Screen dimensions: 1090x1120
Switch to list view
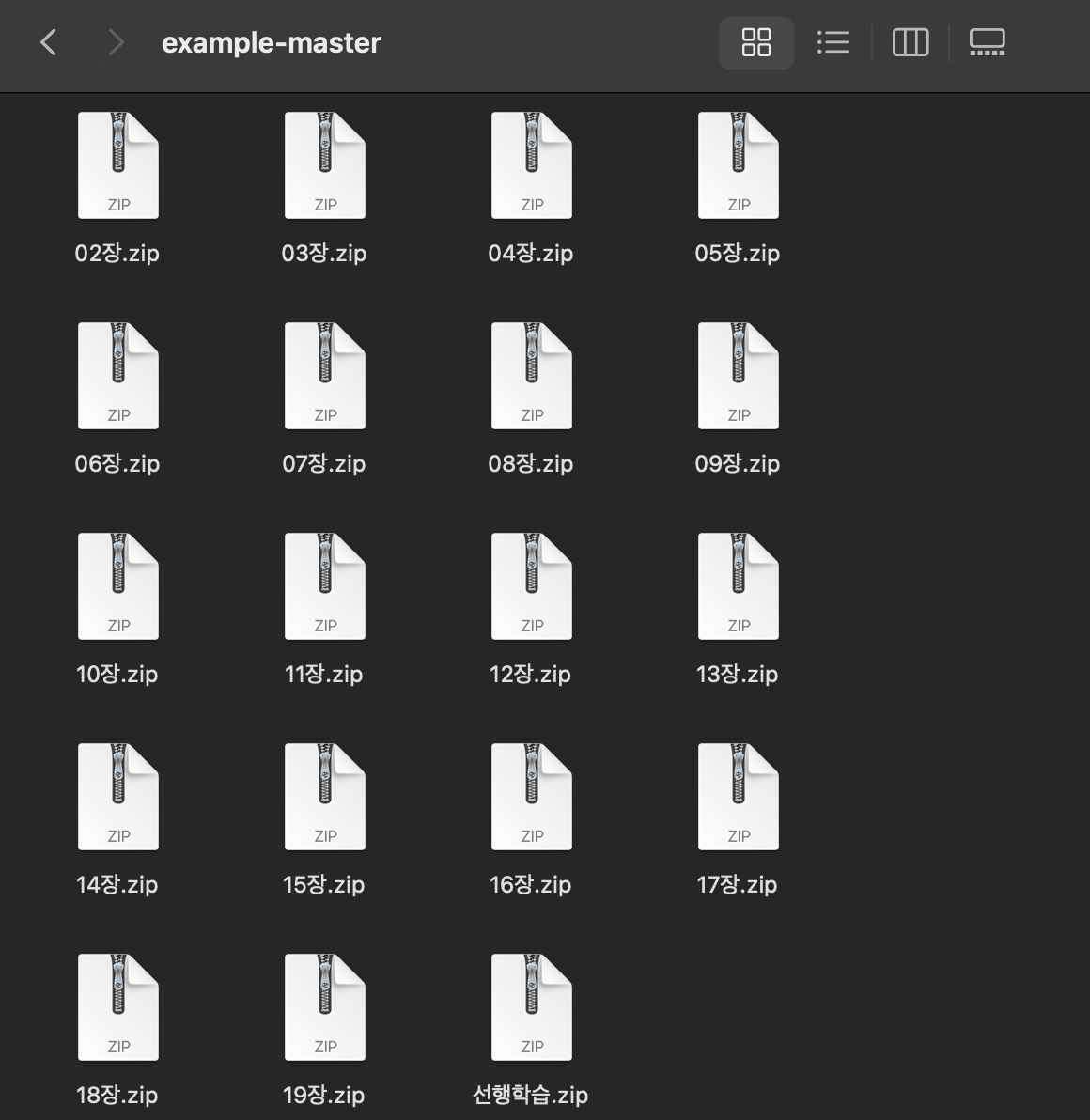click(833, 43)
